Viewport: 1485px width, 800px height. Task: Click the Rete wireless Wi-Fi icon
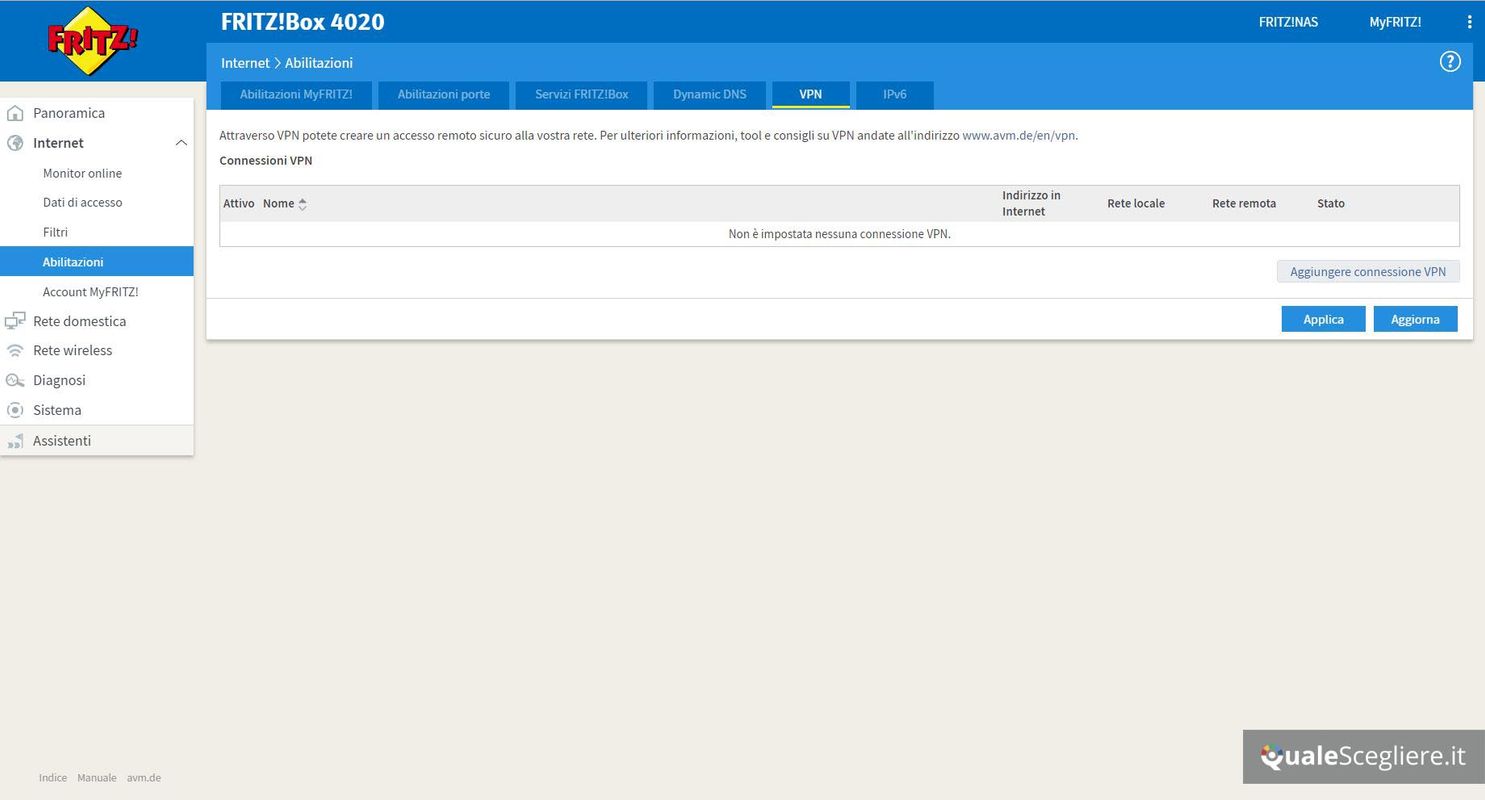click(15, 351)
